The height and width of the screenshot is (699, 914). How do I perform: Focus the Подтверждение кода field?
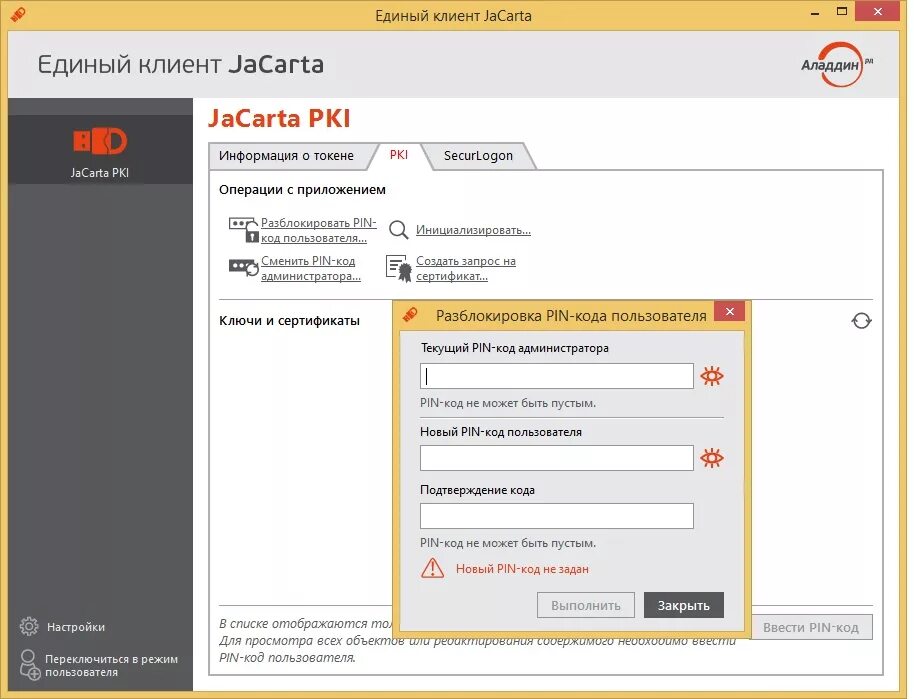(557, 516)
